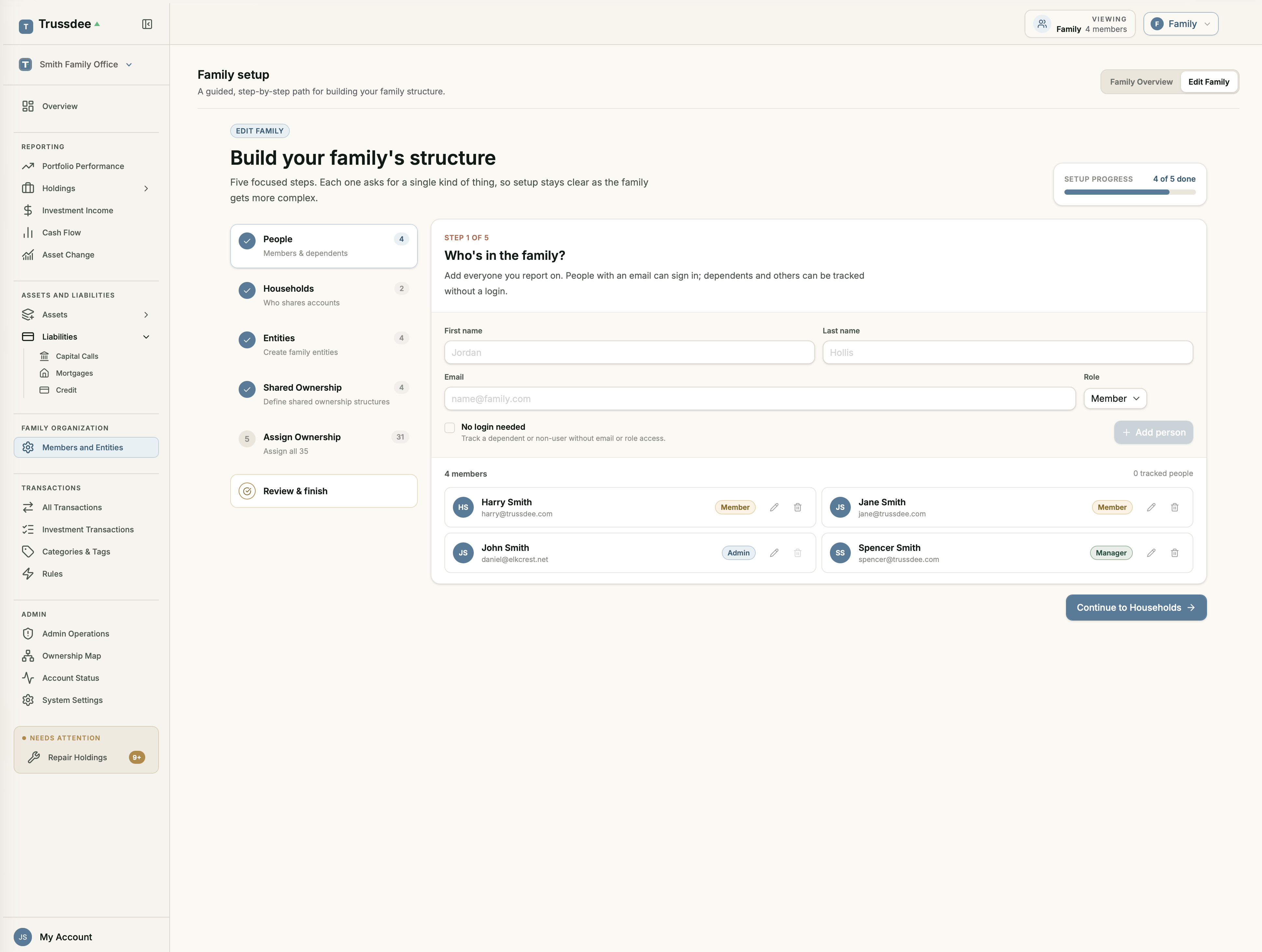Select the People step card
This screenshot has width=1262, height=952.
tap(324, 246)
